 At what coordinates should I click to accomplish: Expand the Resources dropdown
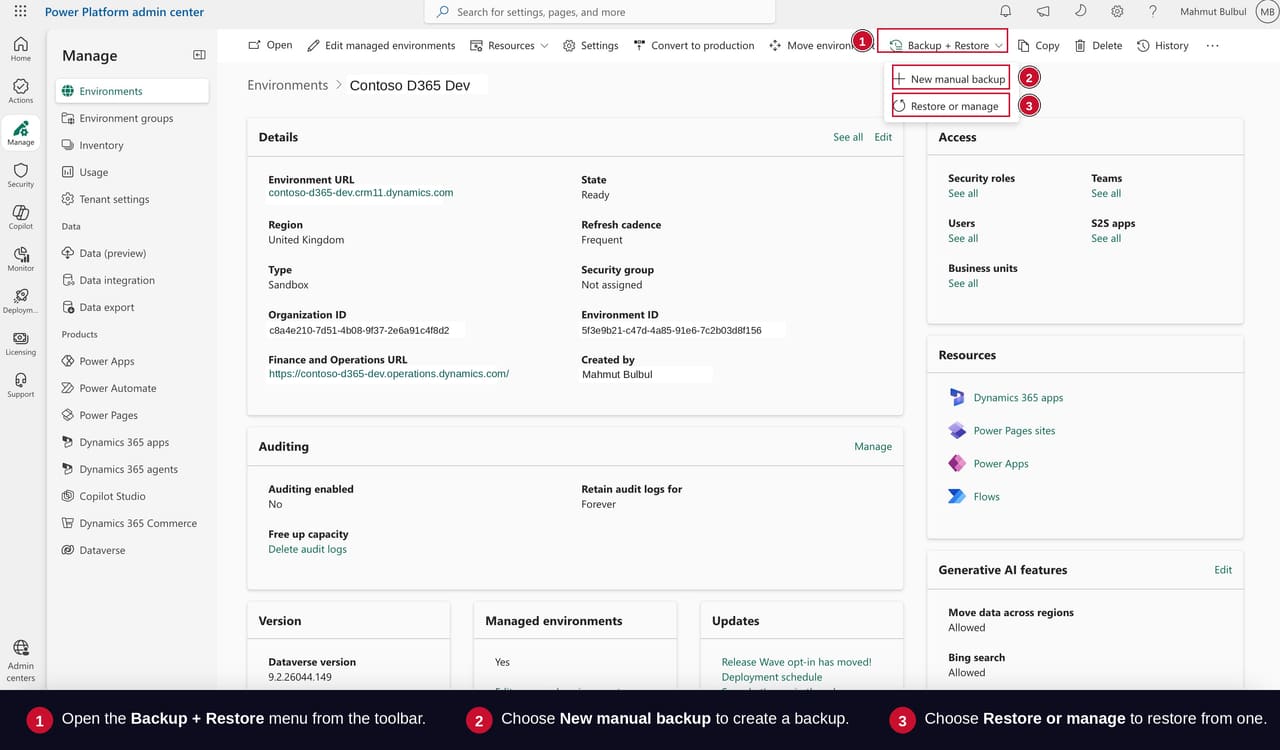(509, 45)
